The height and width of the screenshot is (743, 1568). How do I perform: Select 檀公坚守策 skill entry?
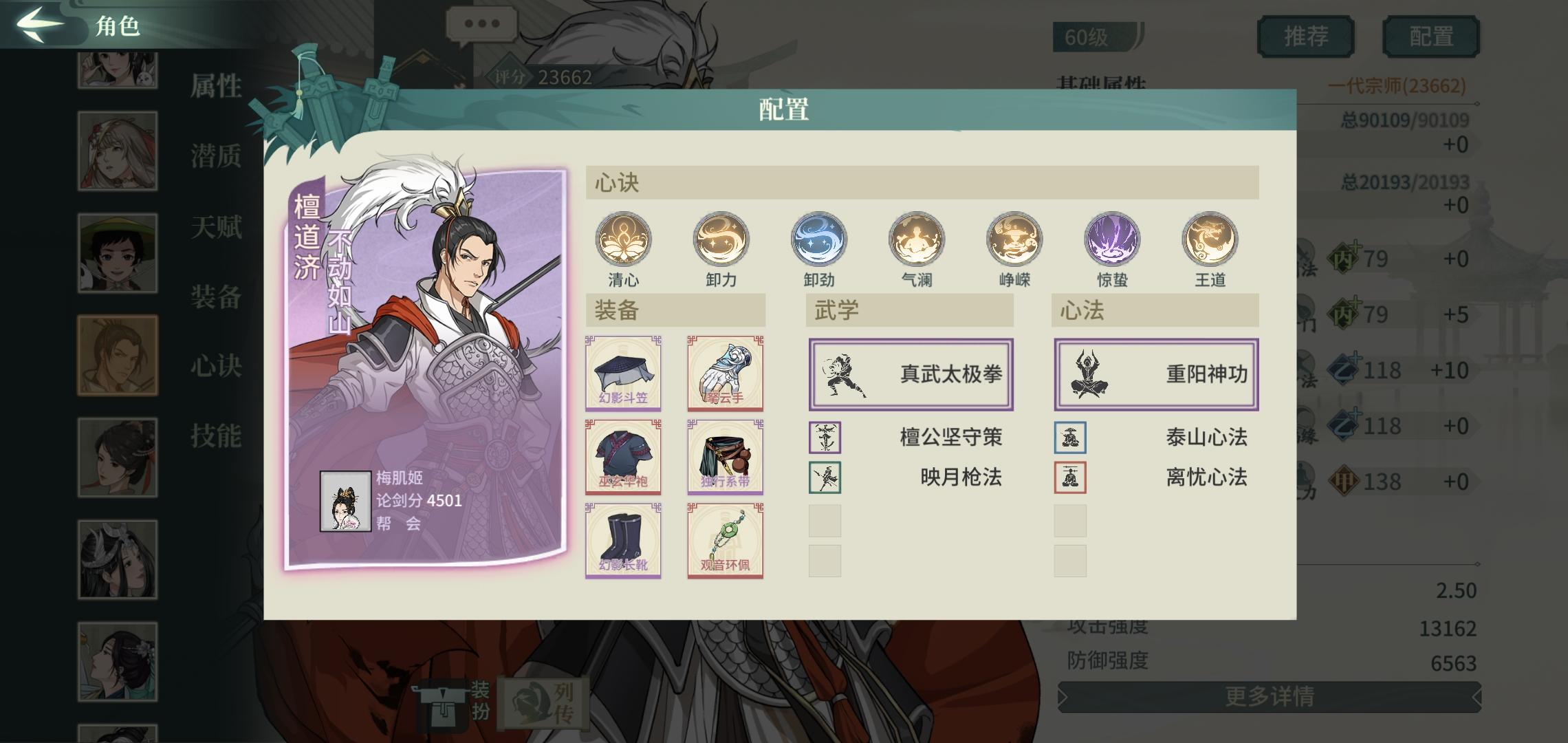coord(906,438)
